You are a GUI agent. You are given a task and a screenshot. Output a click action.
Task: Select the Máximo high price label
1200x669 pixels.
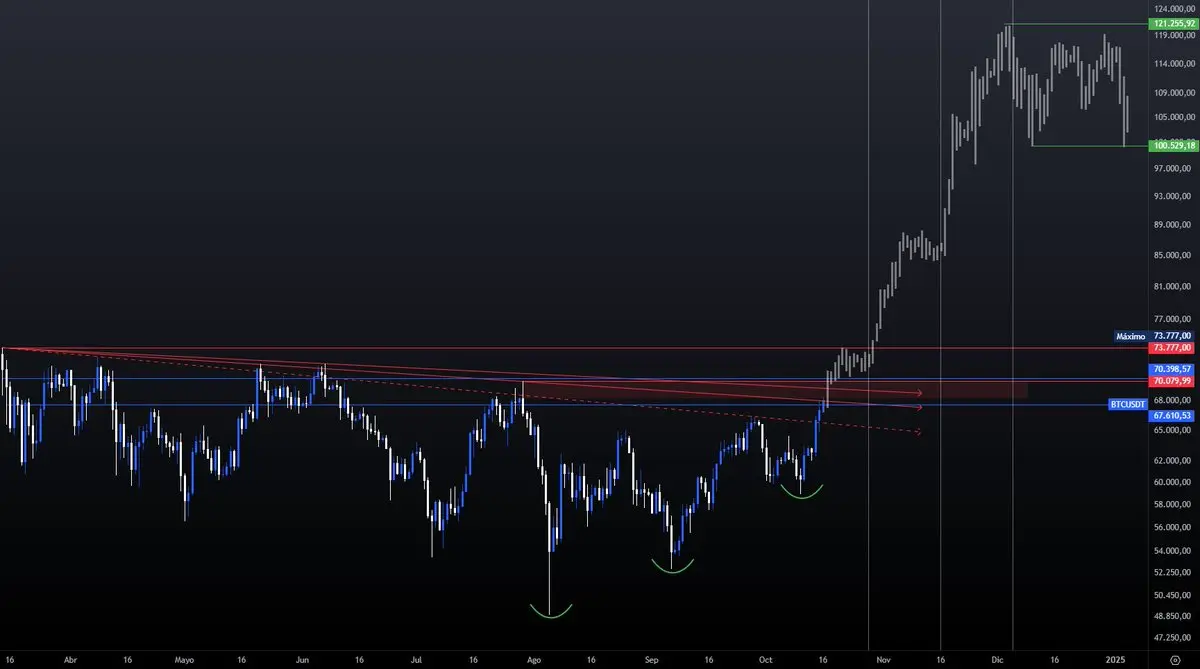click(1131, 337)
